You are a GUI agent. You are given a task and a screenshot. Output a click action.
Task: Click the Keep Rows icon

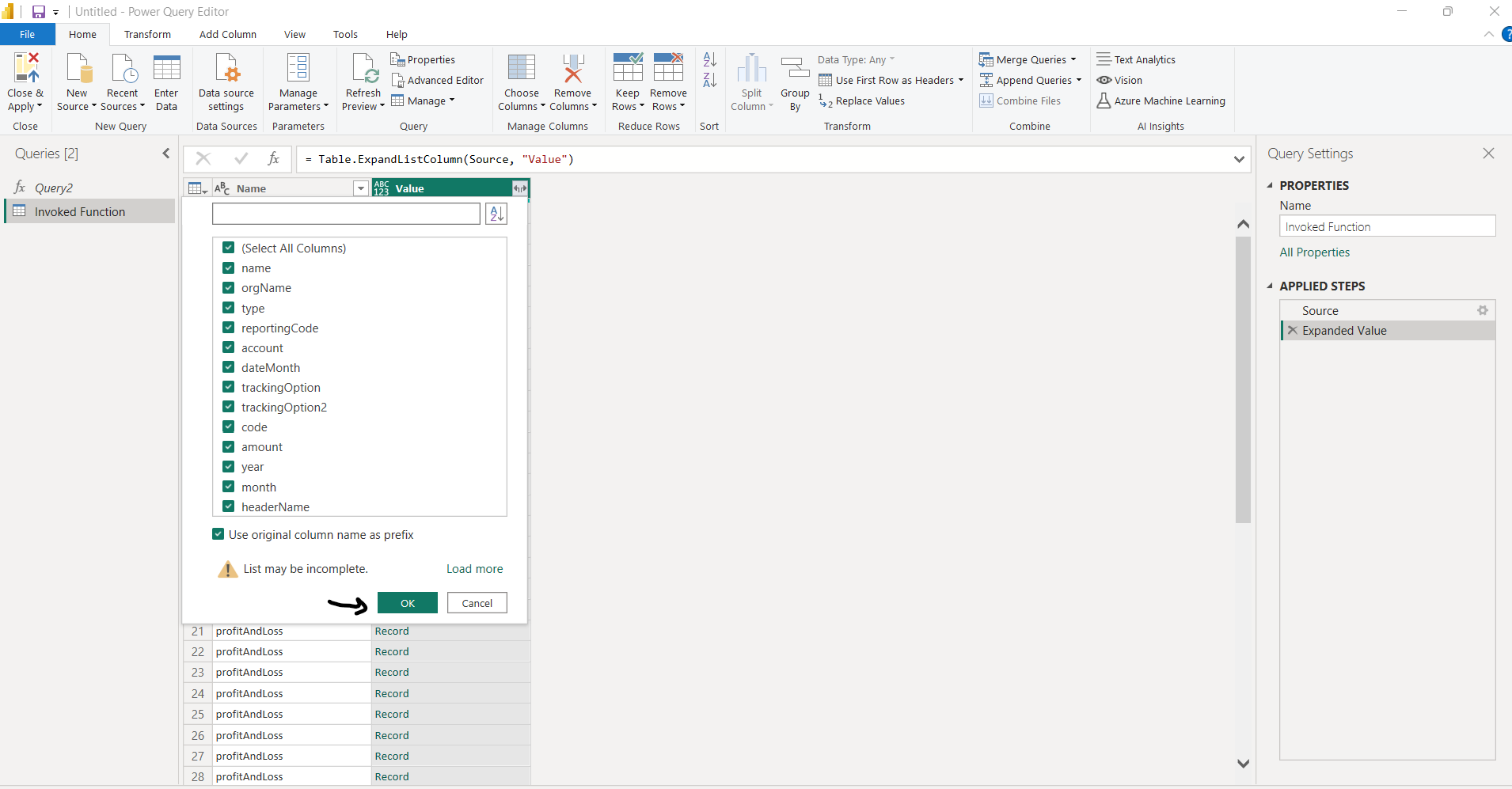click(628, 69)
